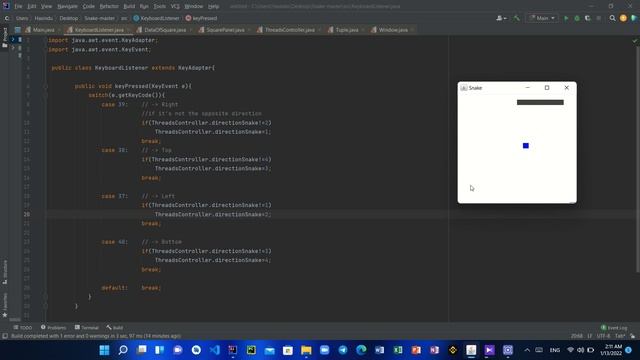
Task: Open Excel from the taskbar
Action: [398, 350]
